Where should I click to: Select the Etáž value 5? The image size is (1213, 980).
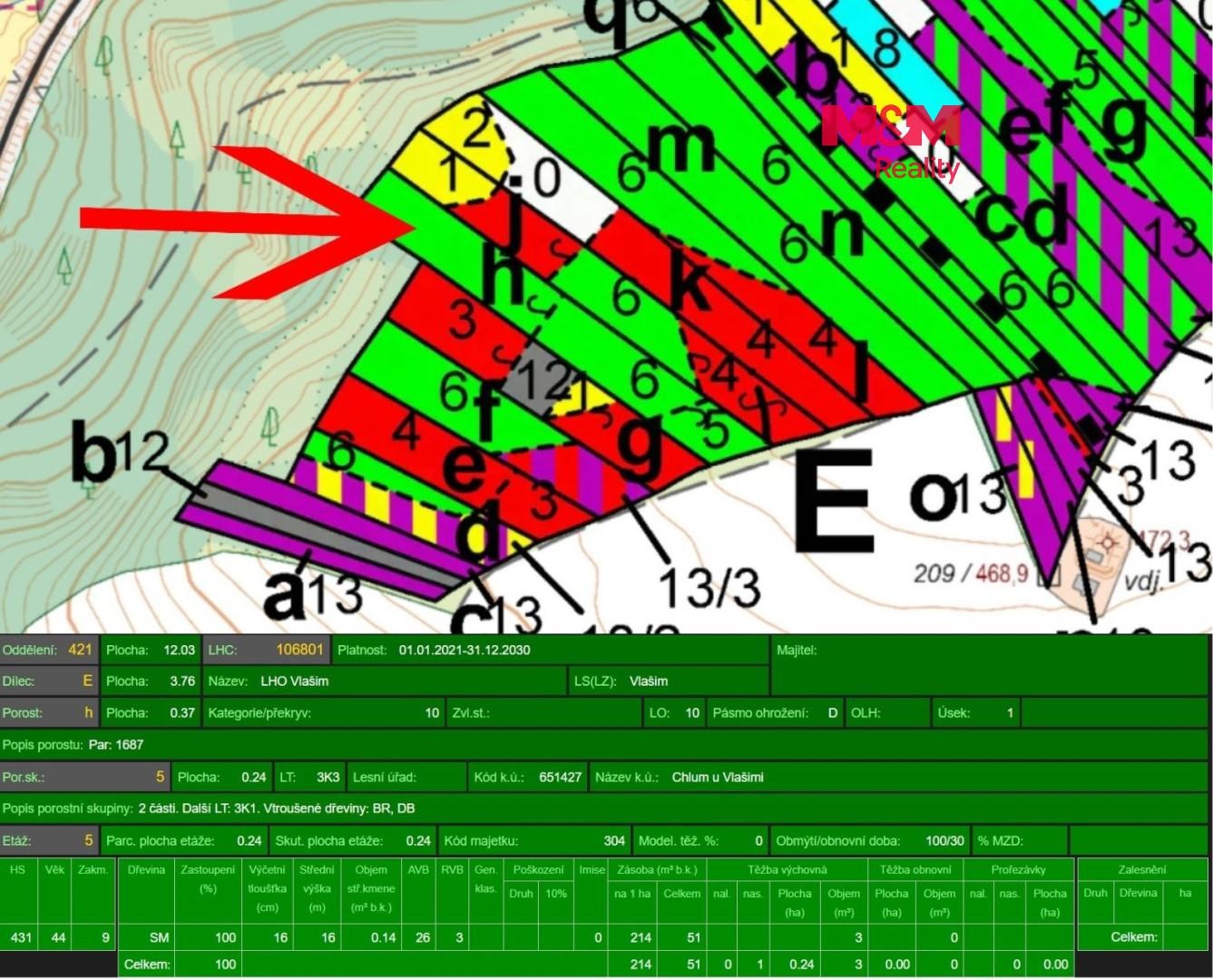pos(88,840)
